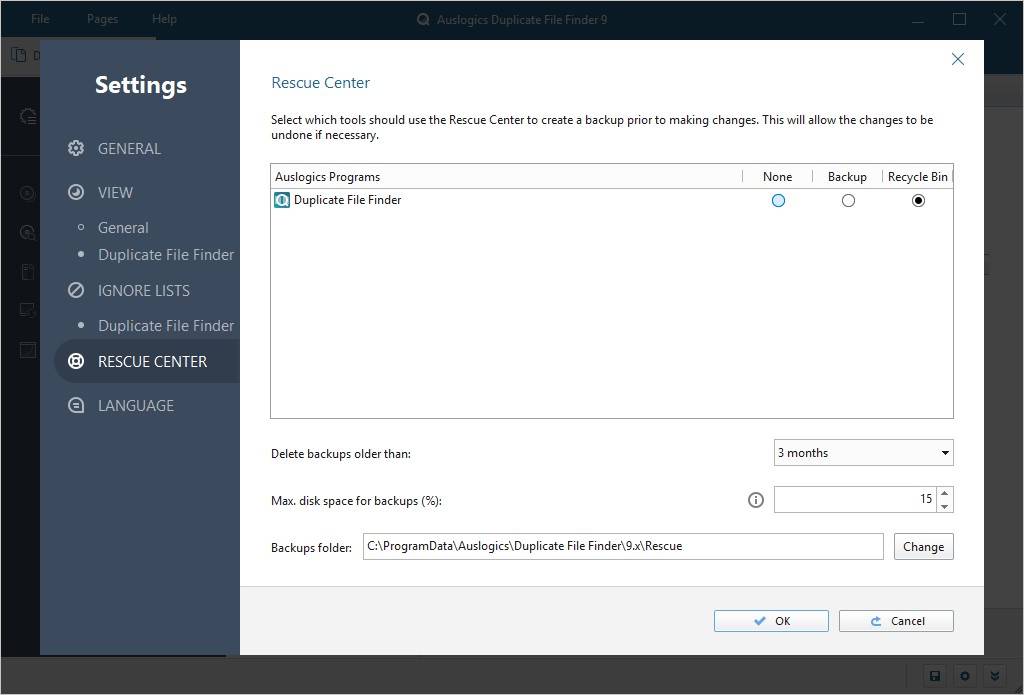Click the Language speech bubble icon
Viewport: 1024px width, 695px height.
click(76, 405)
